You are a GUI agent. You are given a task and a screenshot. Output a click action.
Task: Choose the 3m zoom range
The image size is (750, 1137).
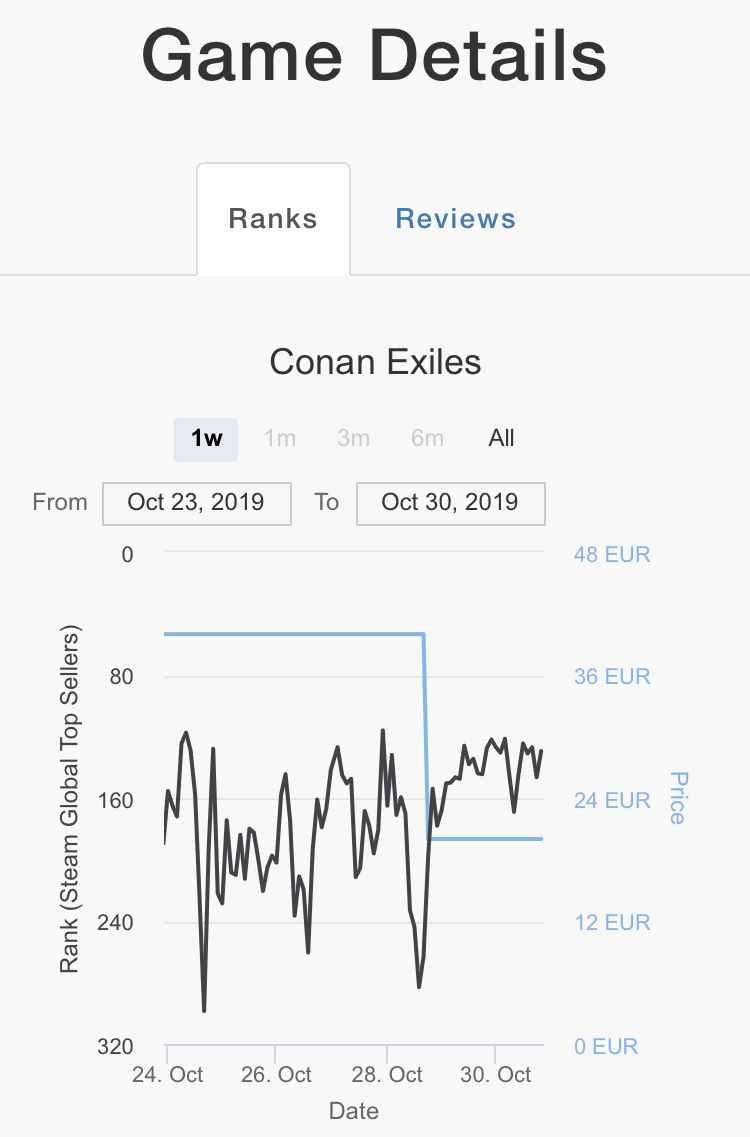(x=354, y=439)
